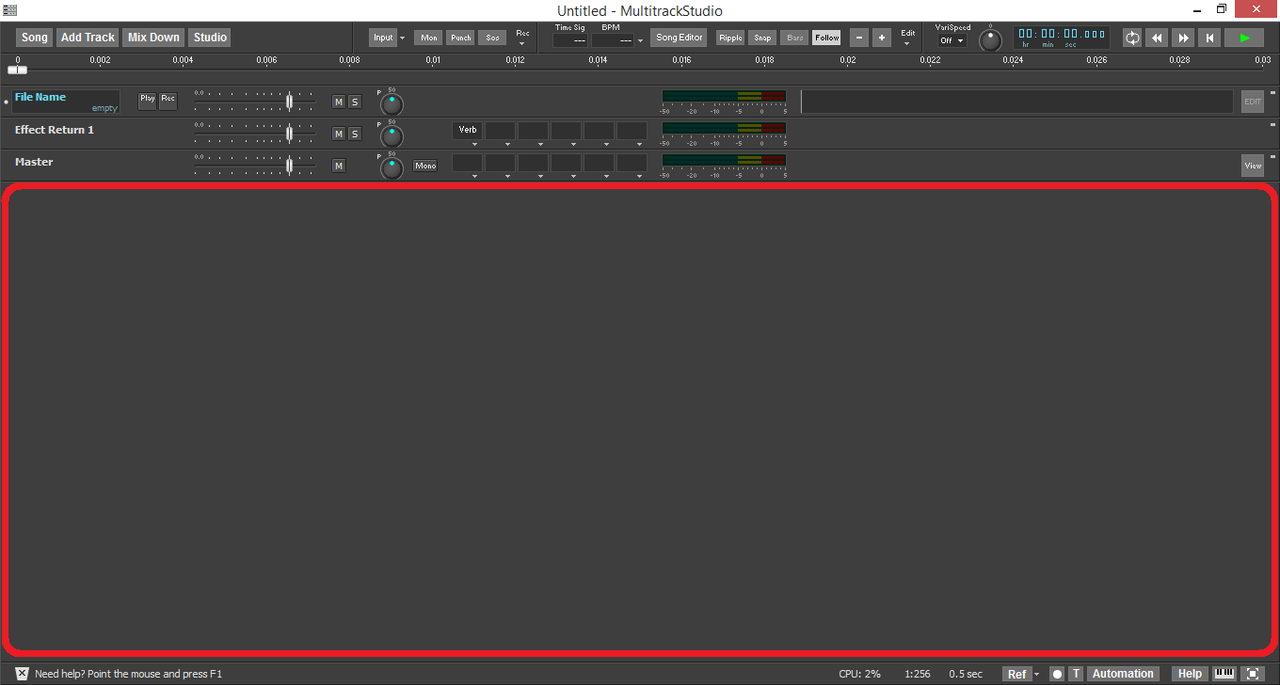Screen dimensions: 1280x685
Task: Toggle the Snap button
Action: tap(762, 37)
